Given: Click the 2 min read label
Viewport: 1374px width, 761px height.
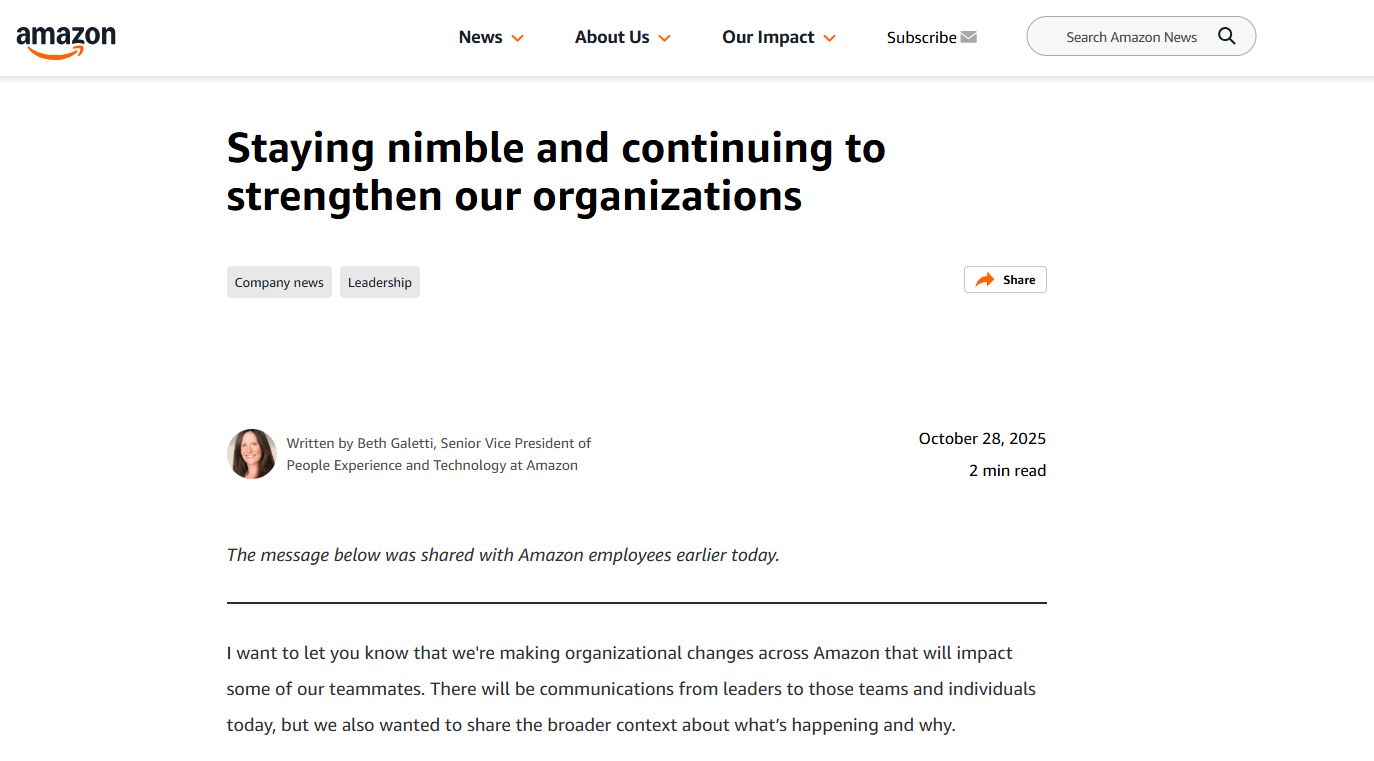Looking at the screenshot, I should pyautogui.click(x=1007, y=470).
